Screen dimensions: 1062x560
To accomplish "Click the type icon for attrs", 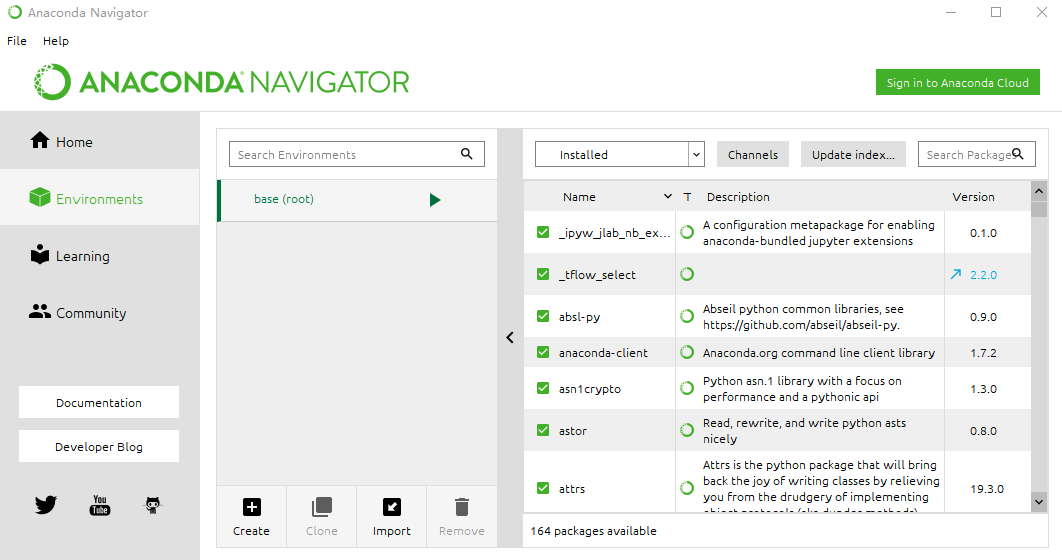I will [687, 488].
